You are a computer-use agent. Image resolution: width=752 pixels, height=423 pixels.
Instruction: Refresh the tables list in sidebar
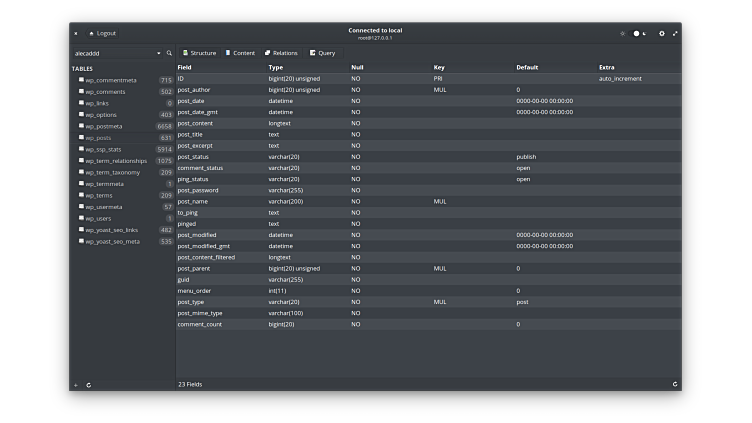pyautogui.click(x=88, y=384)
